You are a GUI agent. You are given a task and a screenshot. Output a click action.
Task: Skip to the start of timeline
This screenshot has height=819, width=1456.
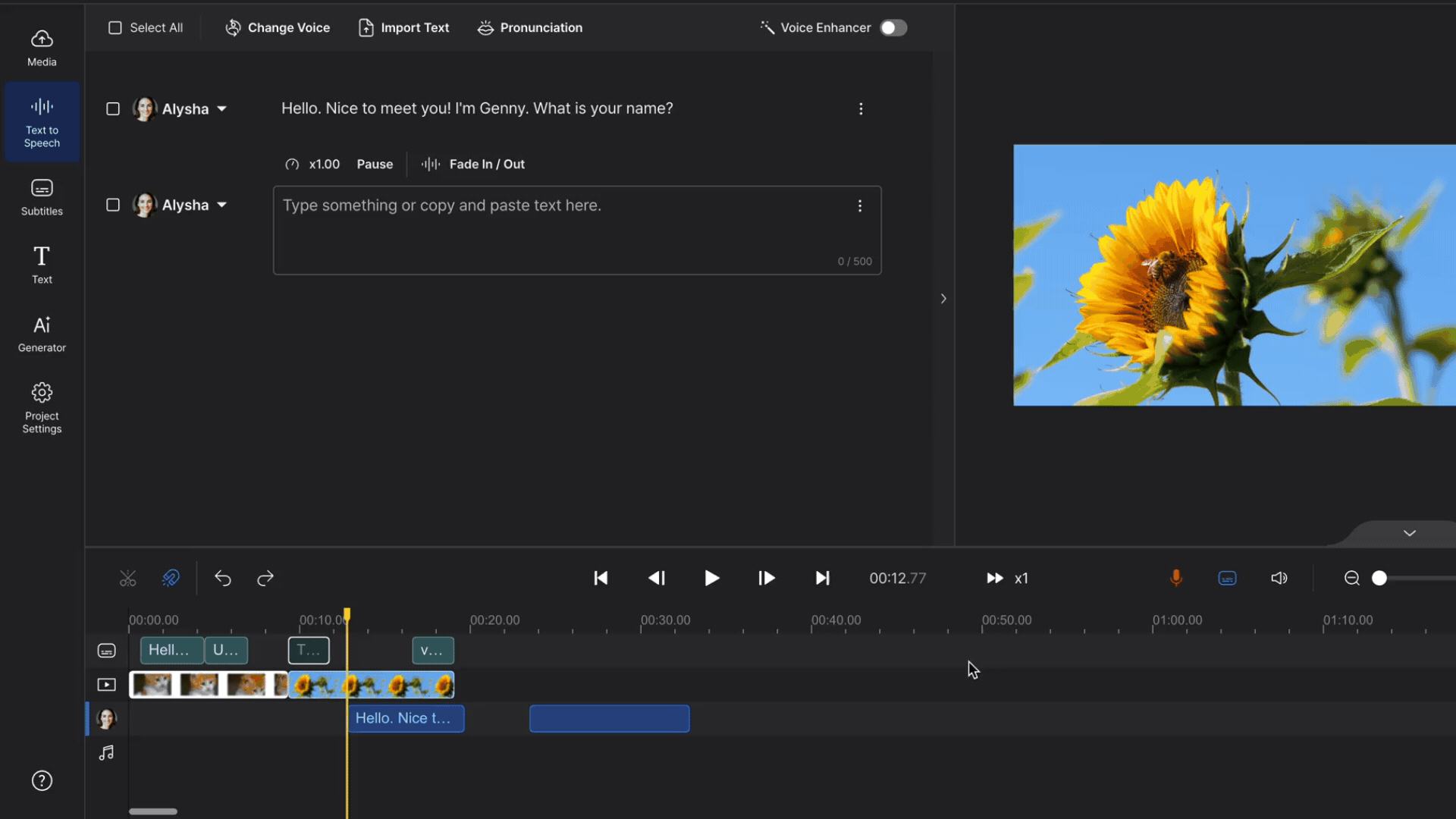coord(601,579)
